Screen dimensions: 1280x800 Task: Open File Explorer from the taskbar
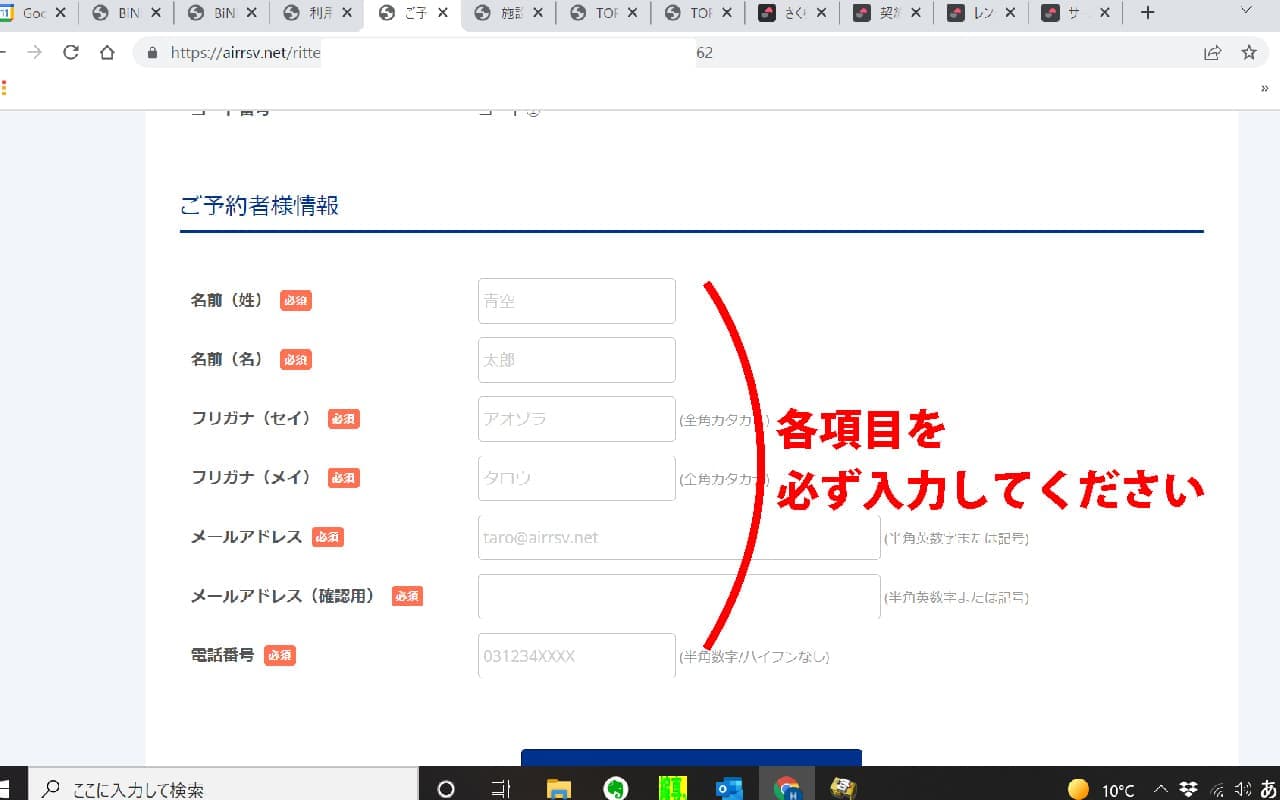tap(559, 788)
